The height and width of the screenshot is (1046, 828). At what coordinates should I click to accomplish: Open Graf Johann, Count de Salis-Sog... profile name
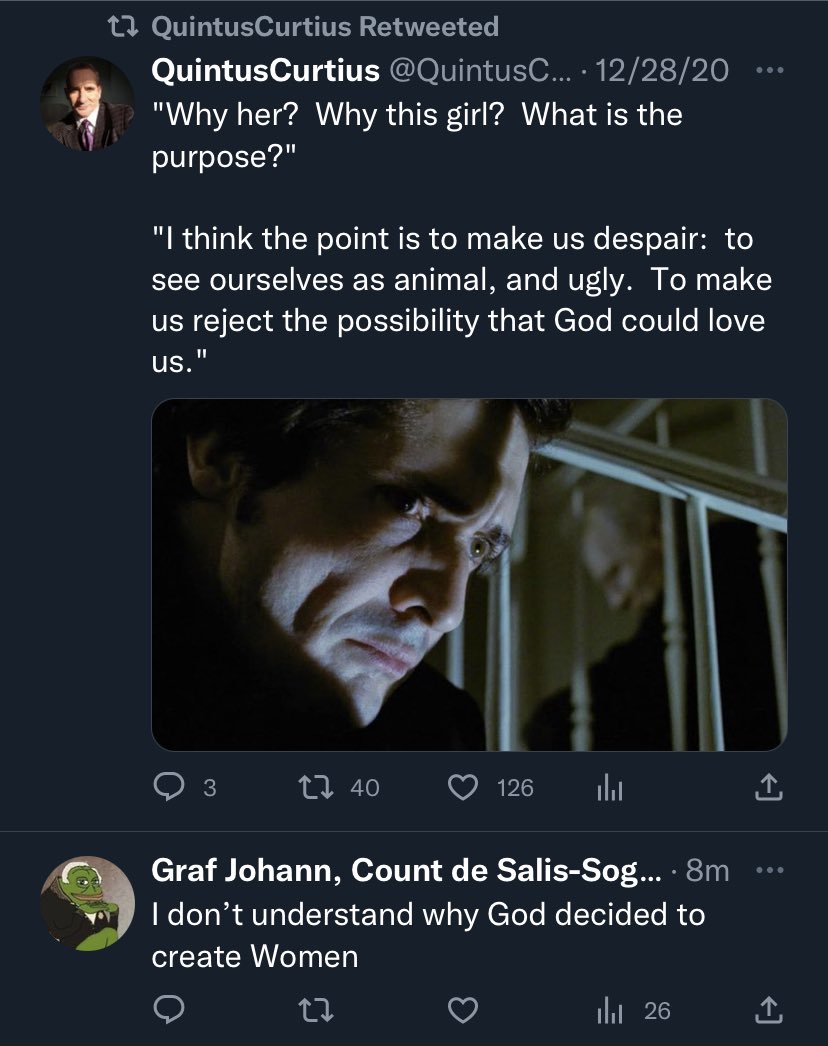coord(406,871)
